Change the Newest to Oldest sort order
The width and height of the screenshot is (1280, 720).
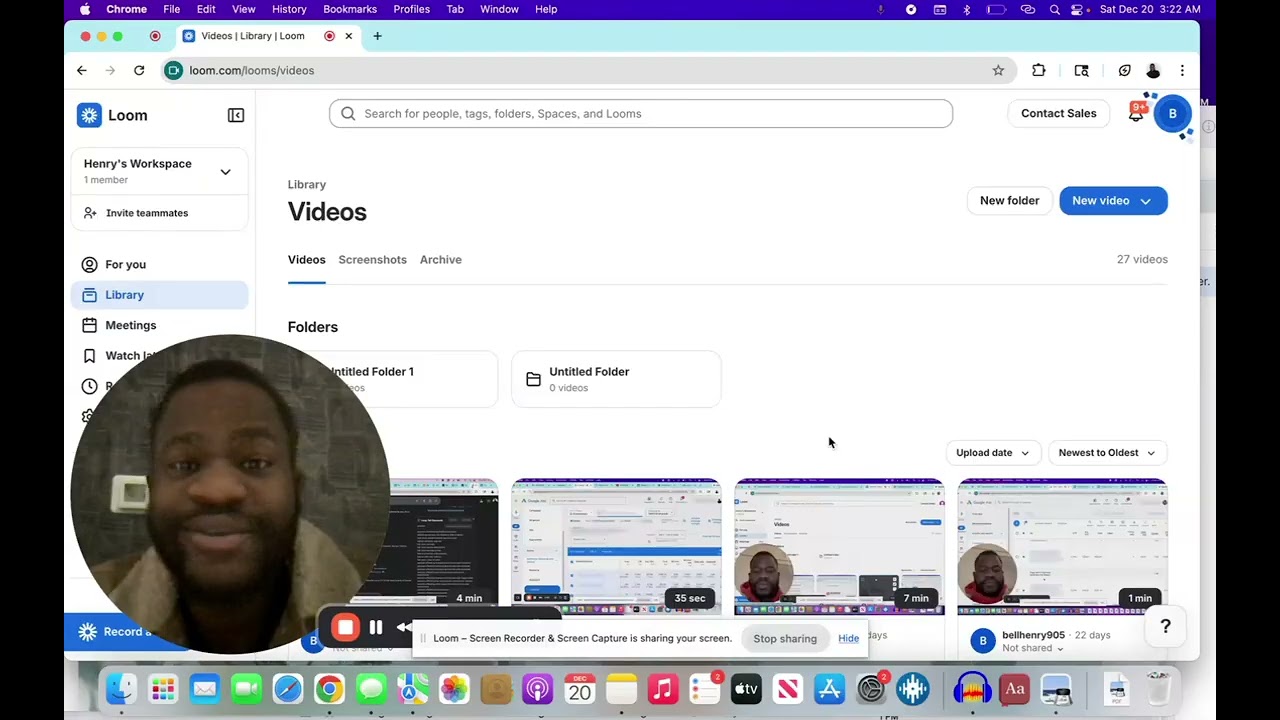tap(1106, 453)
